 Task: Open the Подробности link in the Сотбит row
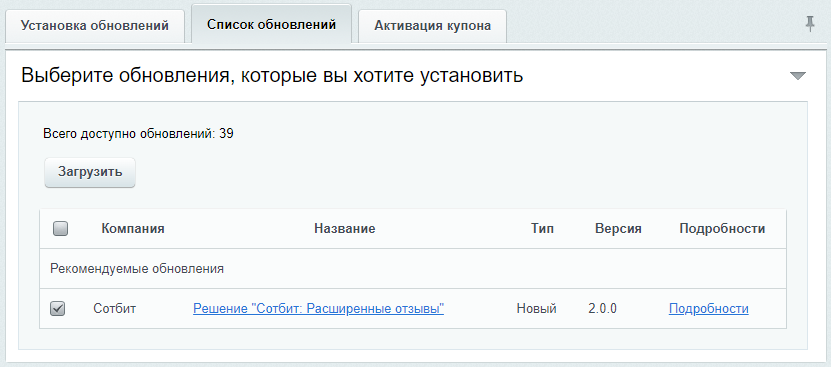[x=709, y=309]
